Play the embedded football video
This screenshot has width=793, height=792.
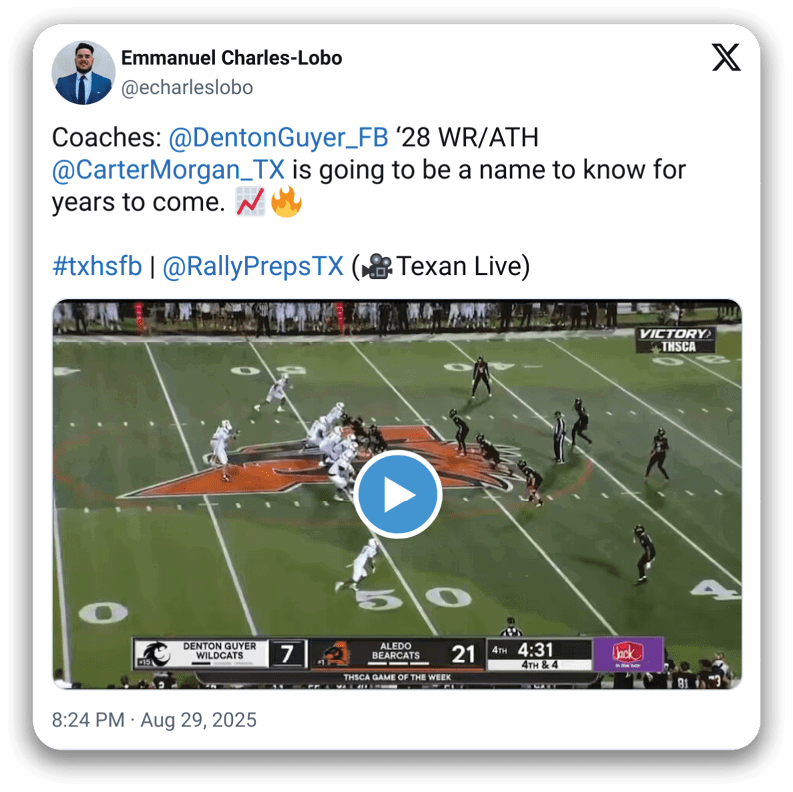pos(398,494)
